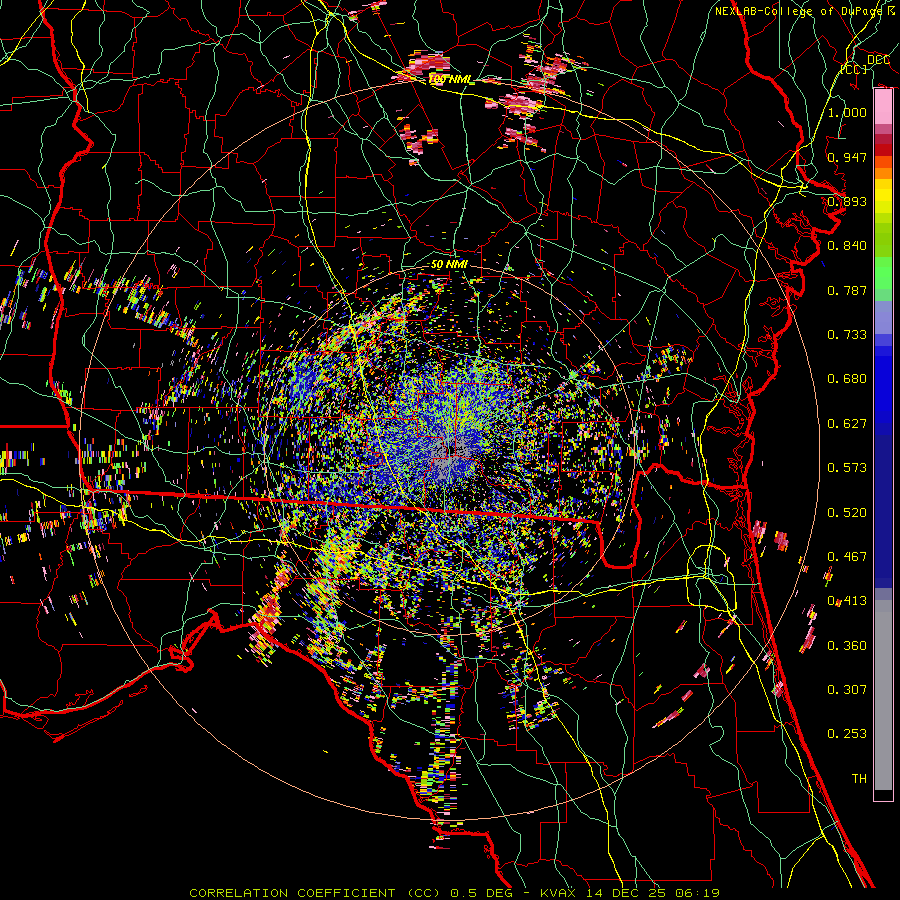Select the 0.307 legend value
Viewport: 900px width, 900px height.
pyautogui.click(x=847, y=690)
